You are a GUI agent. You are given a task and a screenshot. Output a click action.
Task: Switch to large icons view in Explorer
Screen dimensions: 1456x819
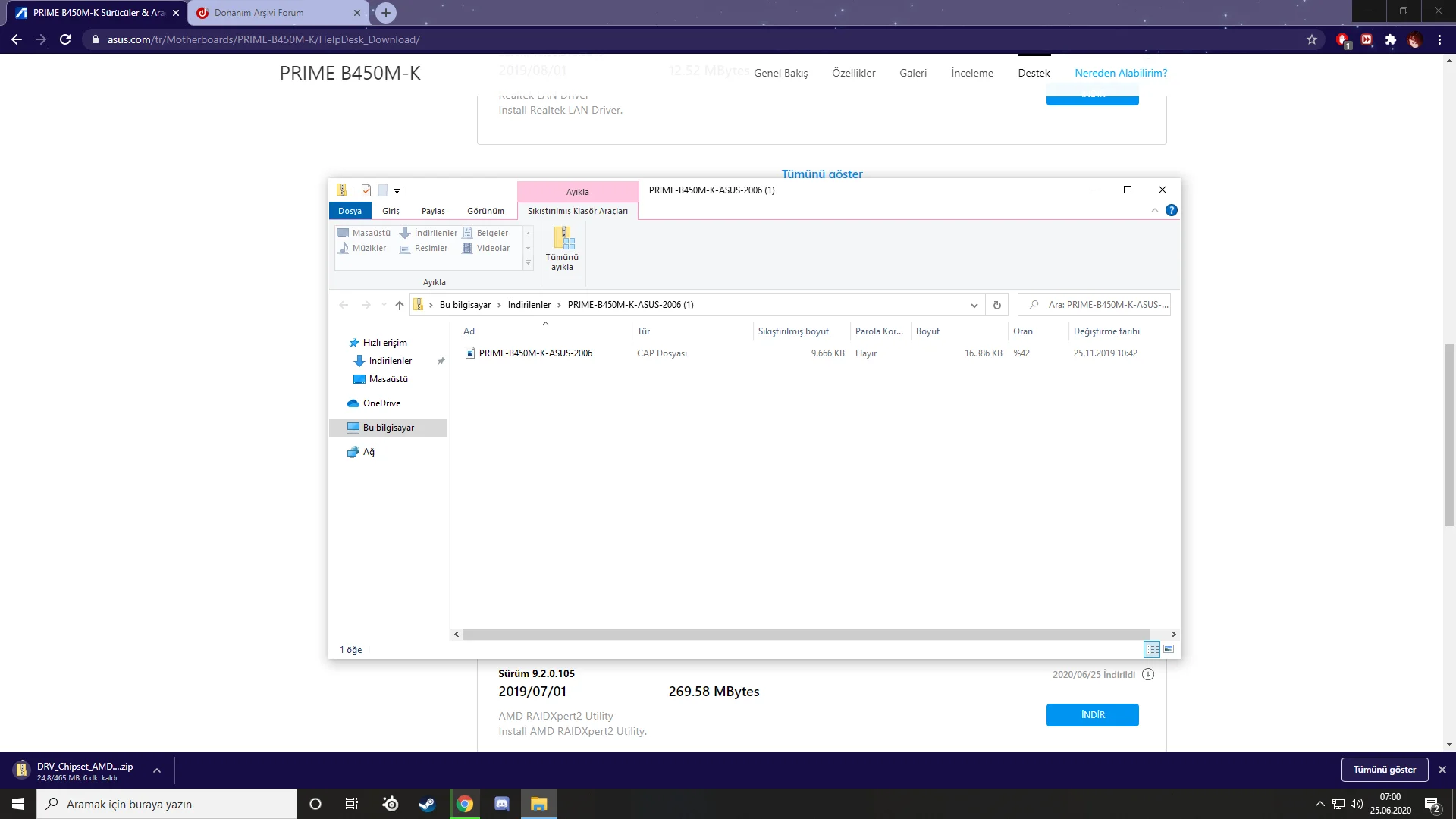[1169, 649]
